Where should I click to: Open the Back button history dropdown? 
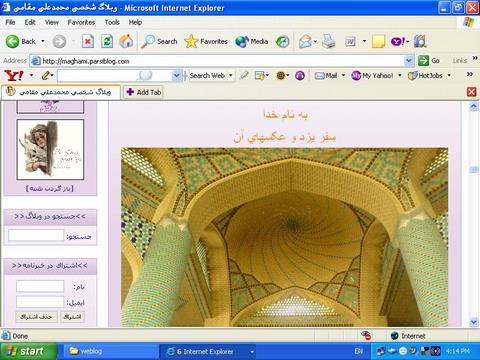click(x=43, y=41)
